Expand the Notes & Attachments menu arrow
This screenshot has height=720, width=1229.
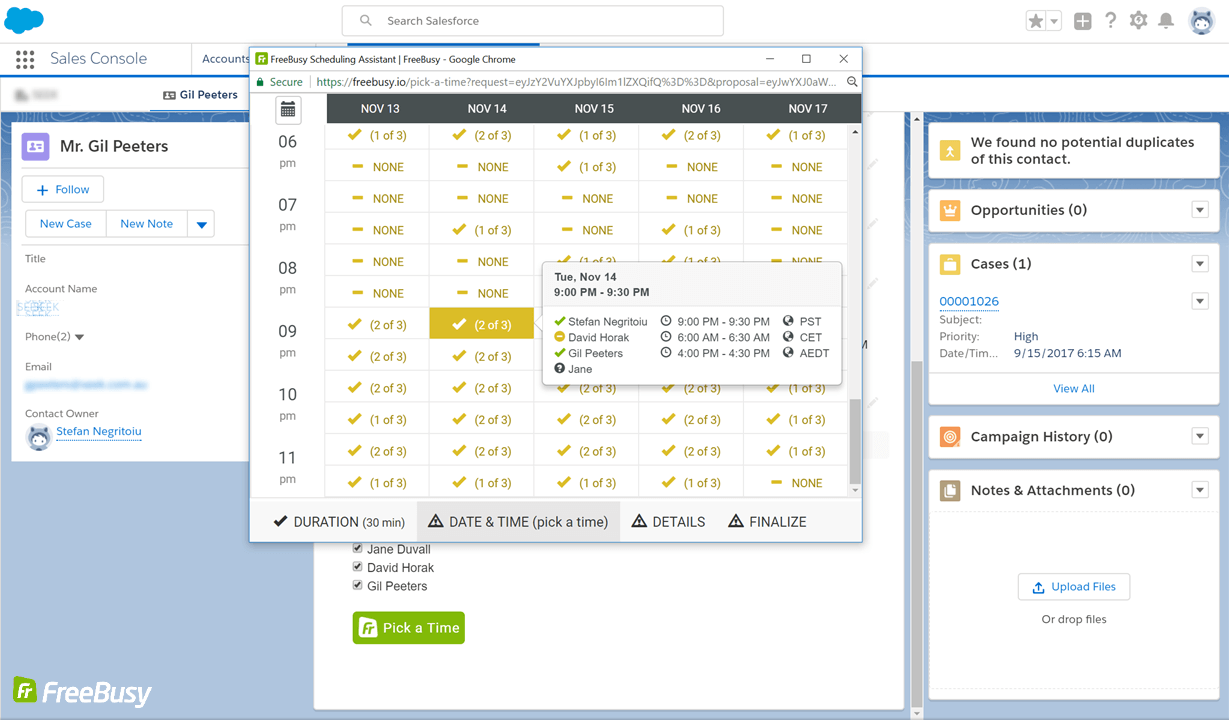1200,490
